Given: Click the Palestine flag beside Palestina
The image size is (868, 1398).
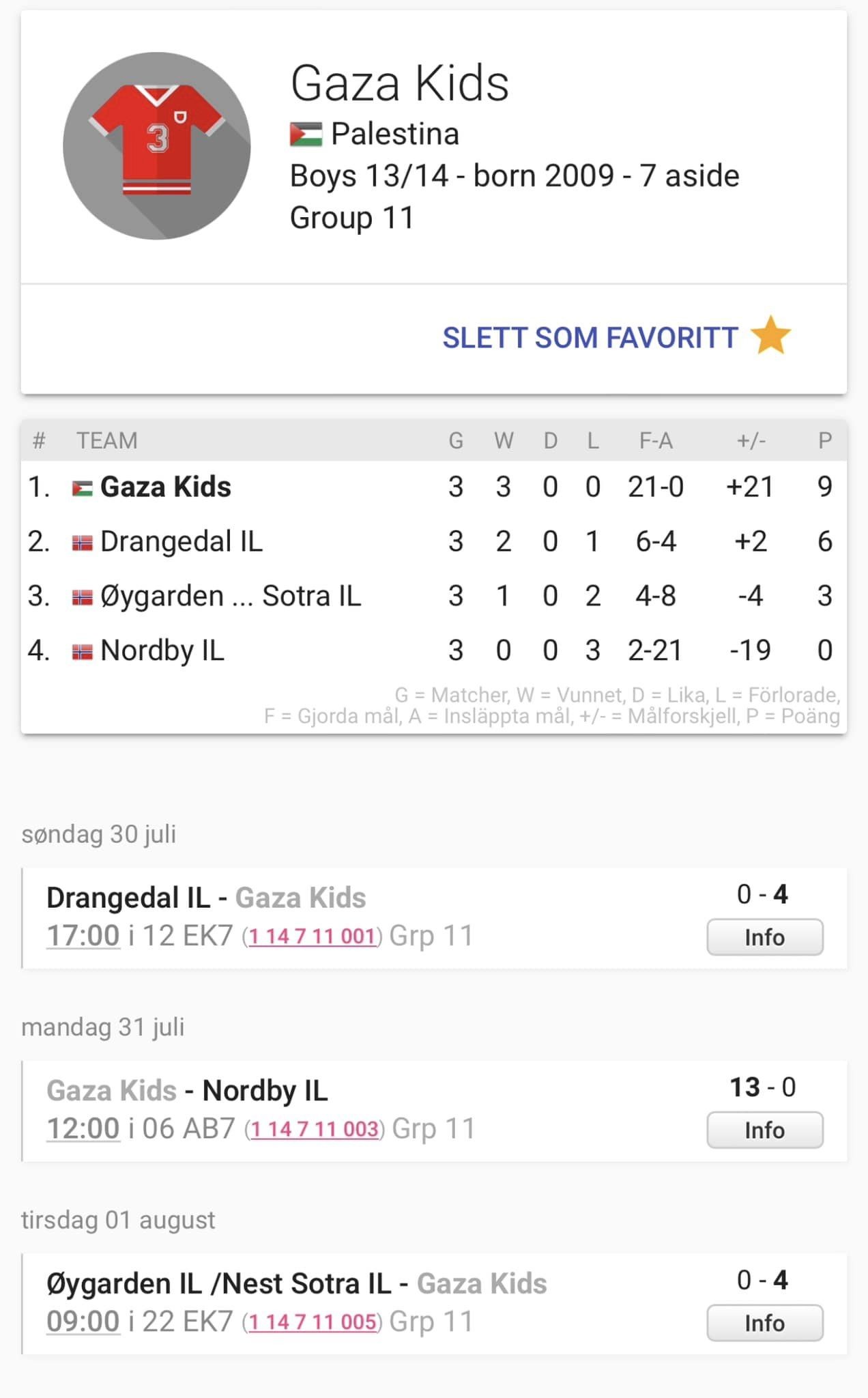Looking at the screenshot, I should point(306,134).
